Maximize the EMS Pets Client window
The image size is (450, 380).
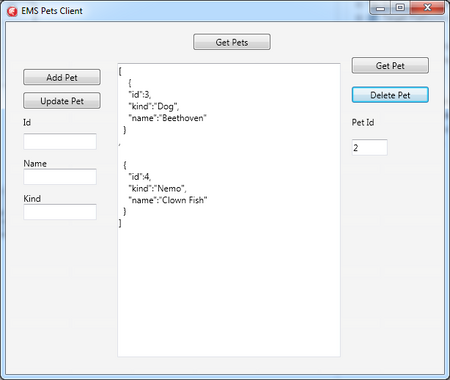pyautogui.click(x=400, y=8)
